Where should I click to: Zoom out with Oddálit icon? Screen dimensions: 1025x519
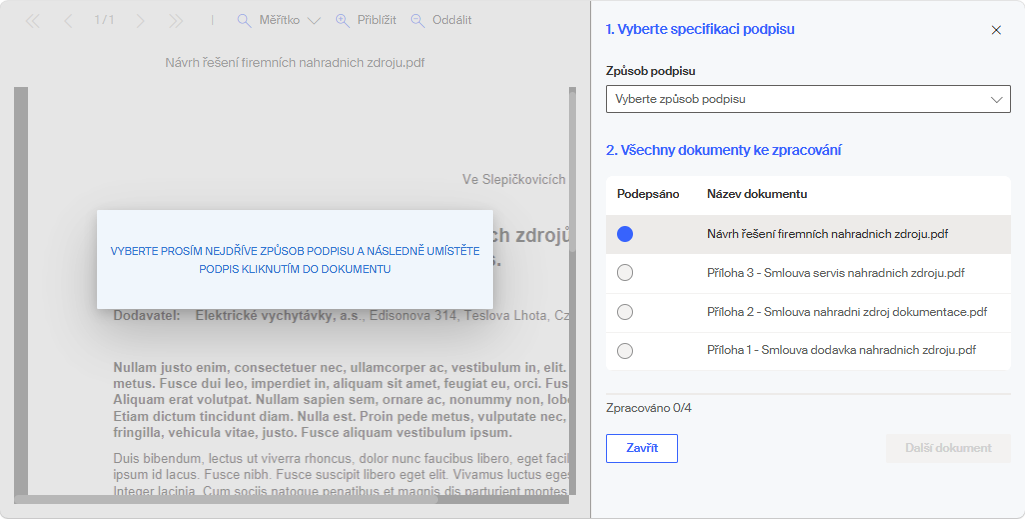pyautogui.click(x=417, y=20)
